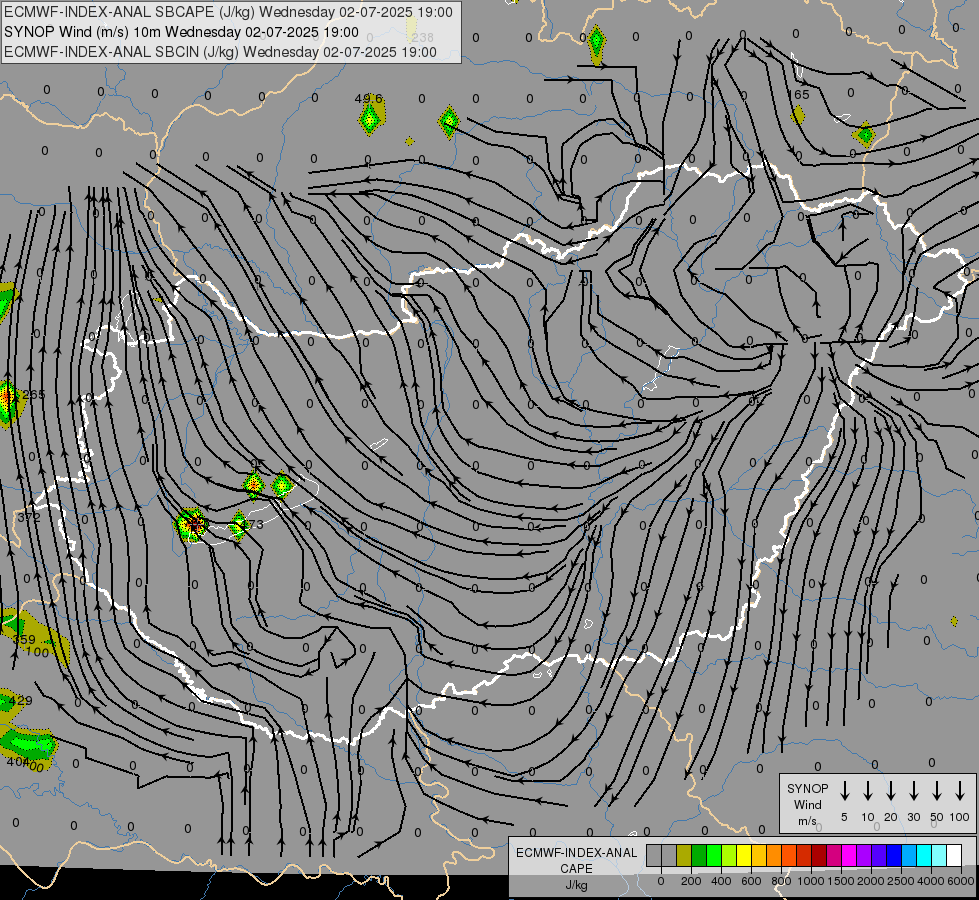Image resolution: width=979 pixels, height=900 pixels.
Task: Click the wind arrow above 100 m/s
Action: tap(960, 791)
